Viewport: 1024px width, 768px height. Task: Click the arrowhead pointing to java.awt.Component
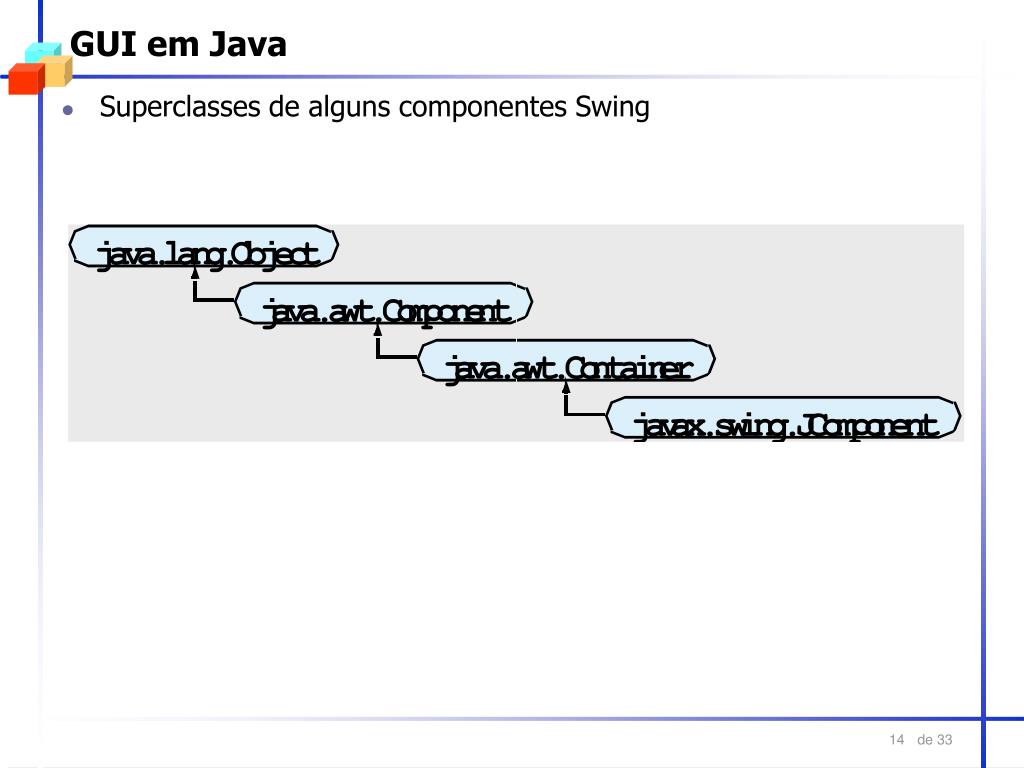coord(379,328)
